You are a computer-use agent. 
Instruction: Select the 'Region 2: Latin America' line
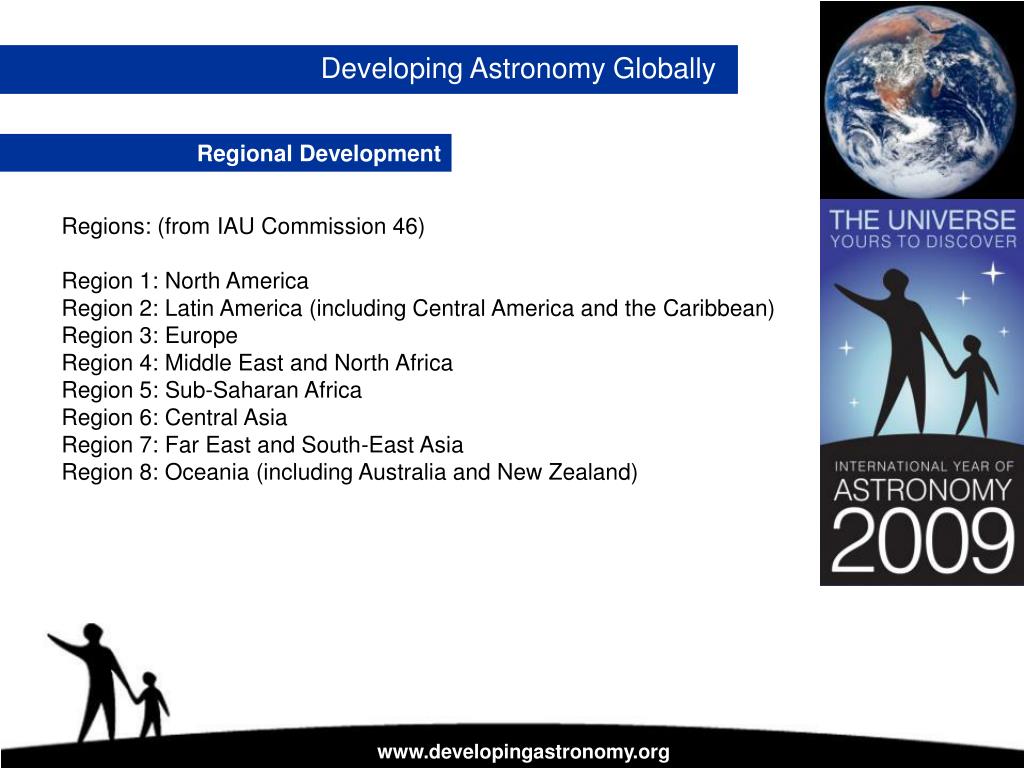[418, 308]
